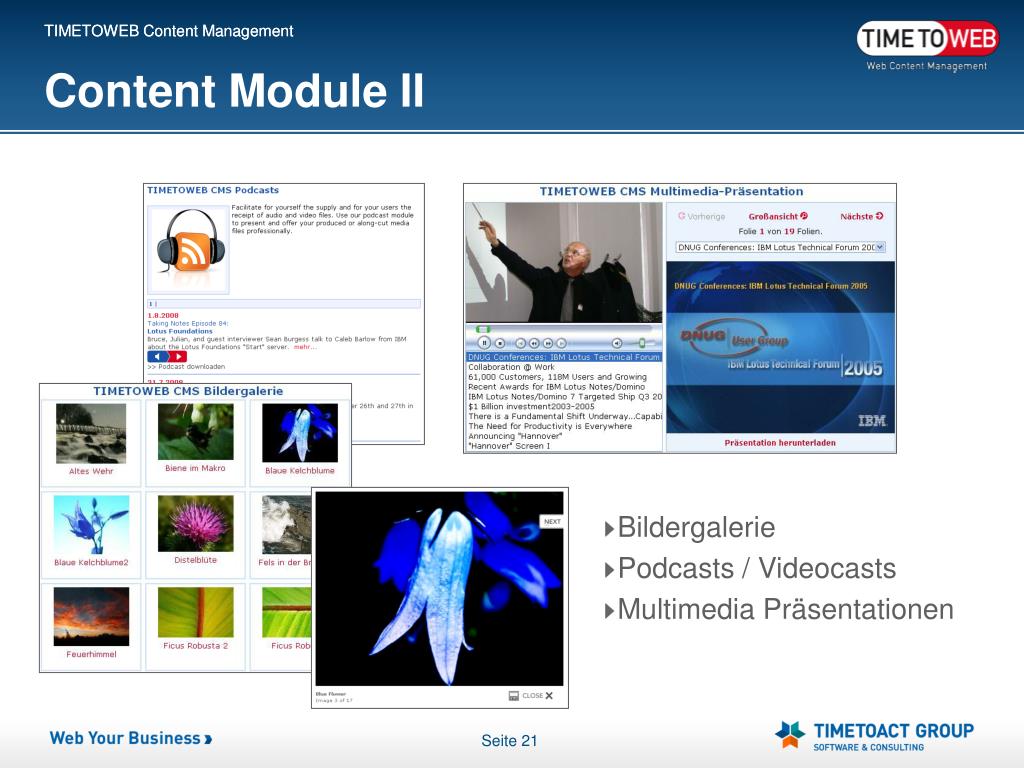1024x768 pixels.
Task: Click the 'Biene im Makro' caption
Action: [195, 468]
